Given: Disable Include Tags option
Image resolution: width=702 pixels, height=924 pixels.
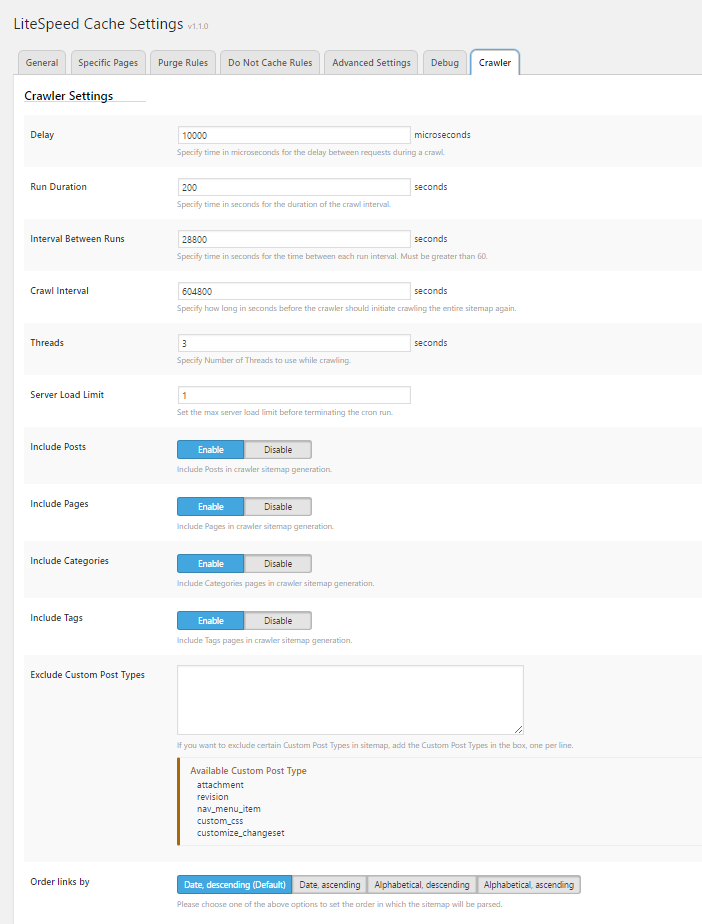Looking at the screenshot, I should (278, 621).
